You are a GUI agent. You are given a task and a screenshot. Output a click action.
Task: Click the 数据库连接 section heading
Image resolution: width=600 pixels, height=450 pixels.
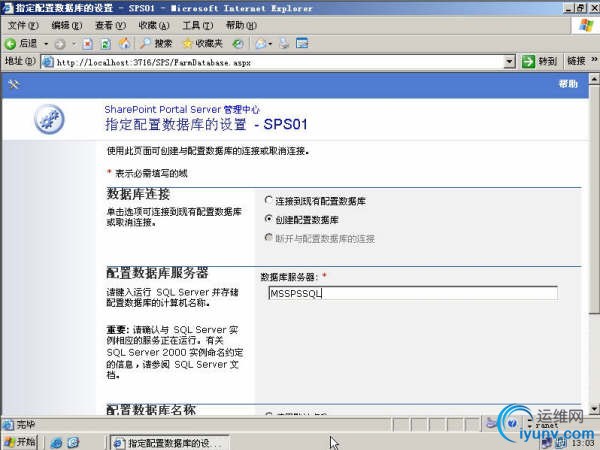tap(138, 194)
